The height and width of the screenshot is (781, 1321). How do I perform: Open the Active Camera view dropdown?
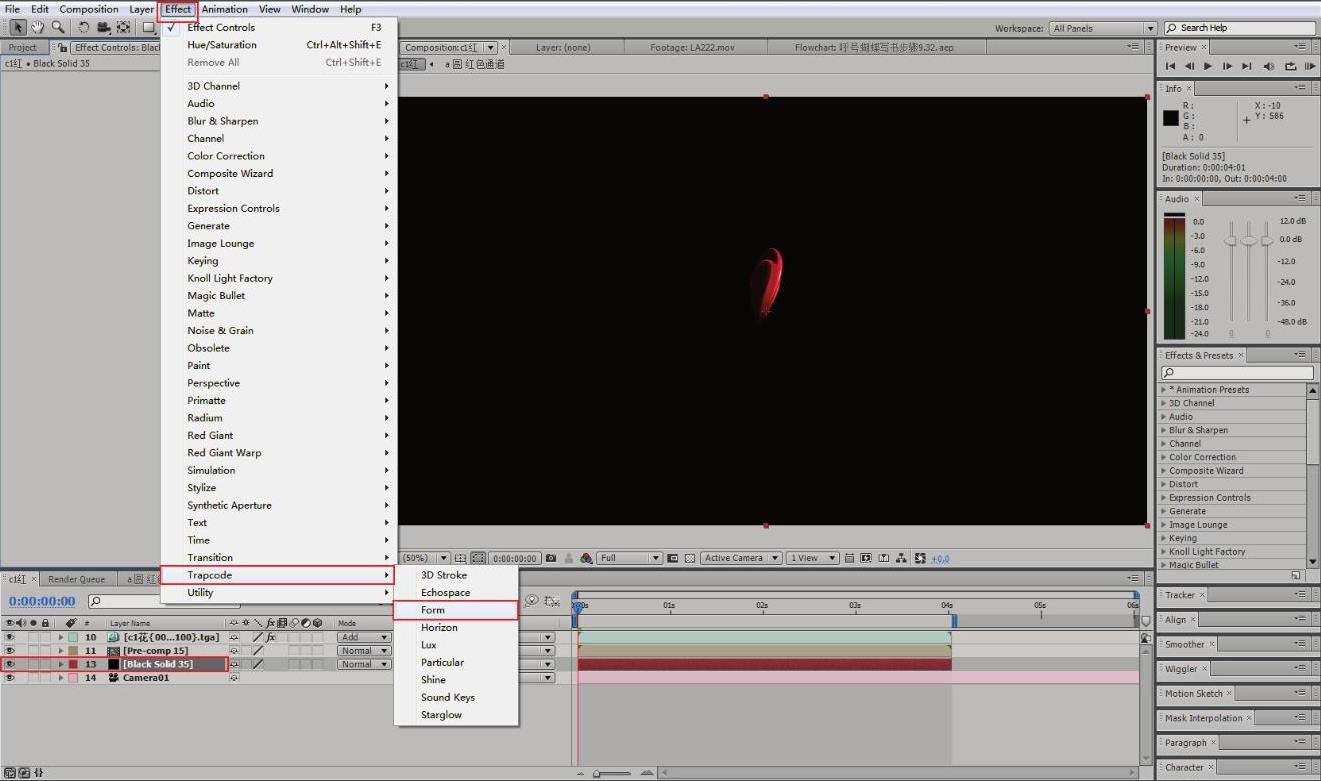click(740, 558)
